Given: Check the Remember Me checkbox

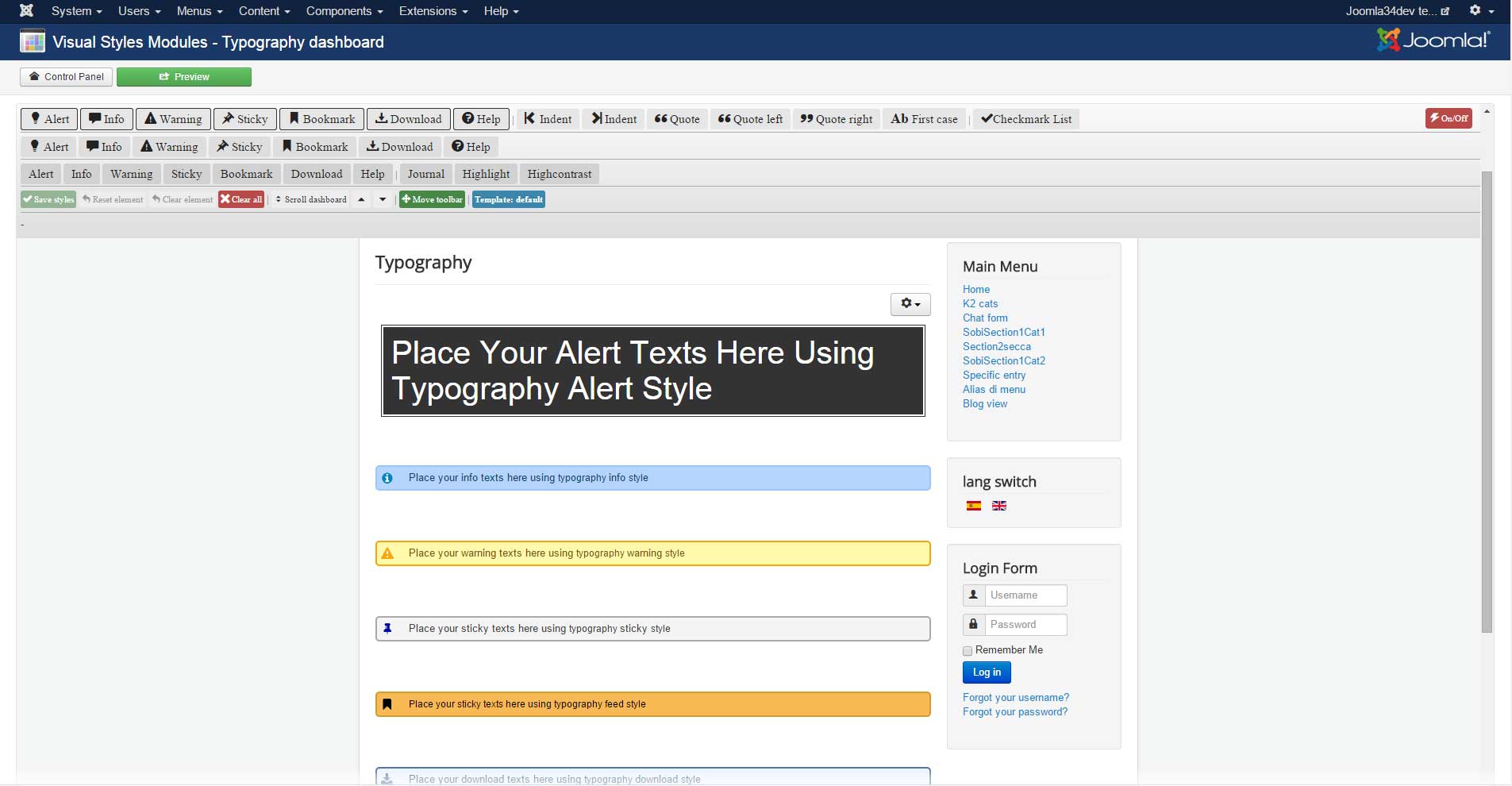Looking at the screenshot, I should click(x=968, y=651).
